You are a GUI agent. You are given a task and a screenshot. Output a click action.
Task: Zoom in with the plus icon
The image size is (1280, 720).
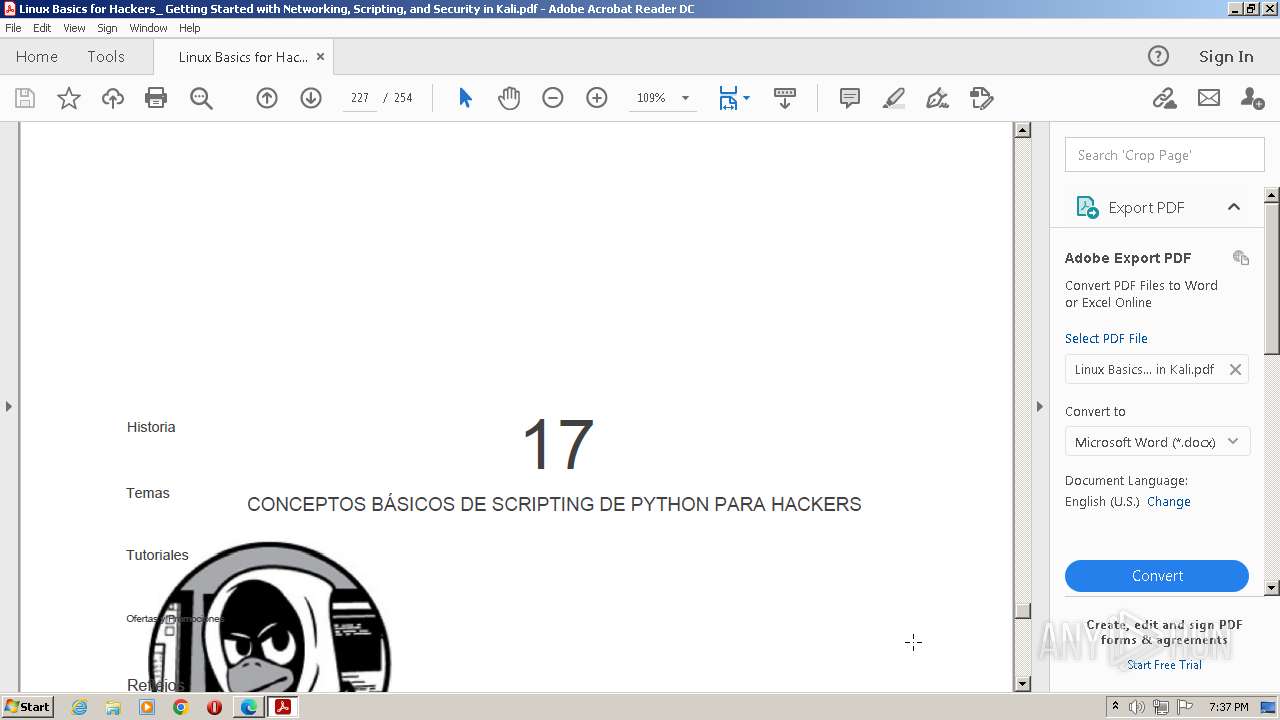pos(597,98)
